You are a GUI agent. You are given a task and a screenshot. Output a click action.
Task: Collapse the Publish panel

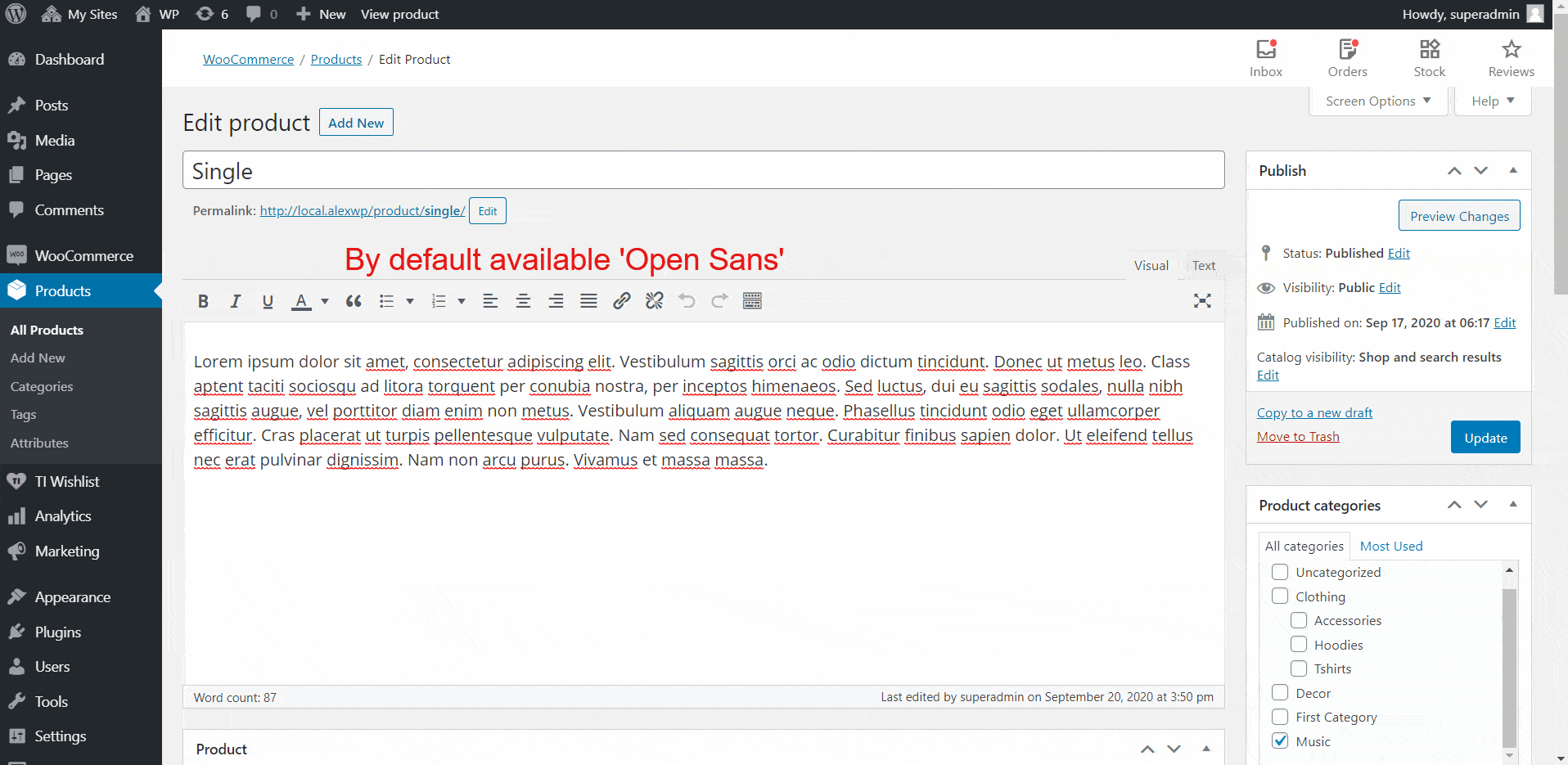click(1513, 170)
